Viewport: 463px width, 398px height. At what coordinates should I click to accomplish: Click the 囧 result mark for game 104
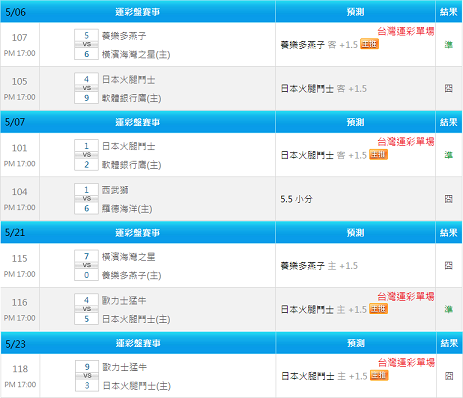449,199
